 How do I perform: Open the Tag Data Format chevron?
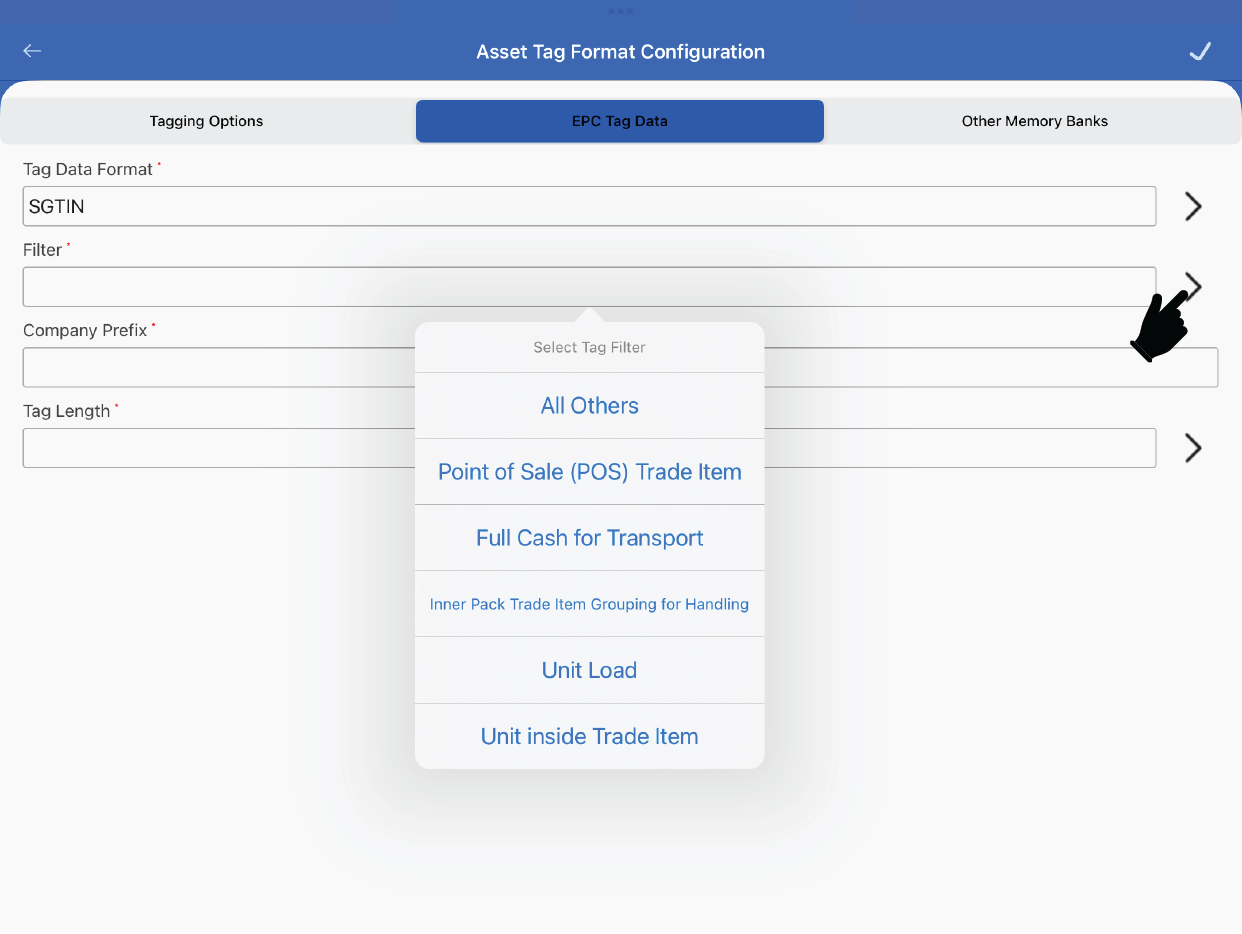point(1193,206)
